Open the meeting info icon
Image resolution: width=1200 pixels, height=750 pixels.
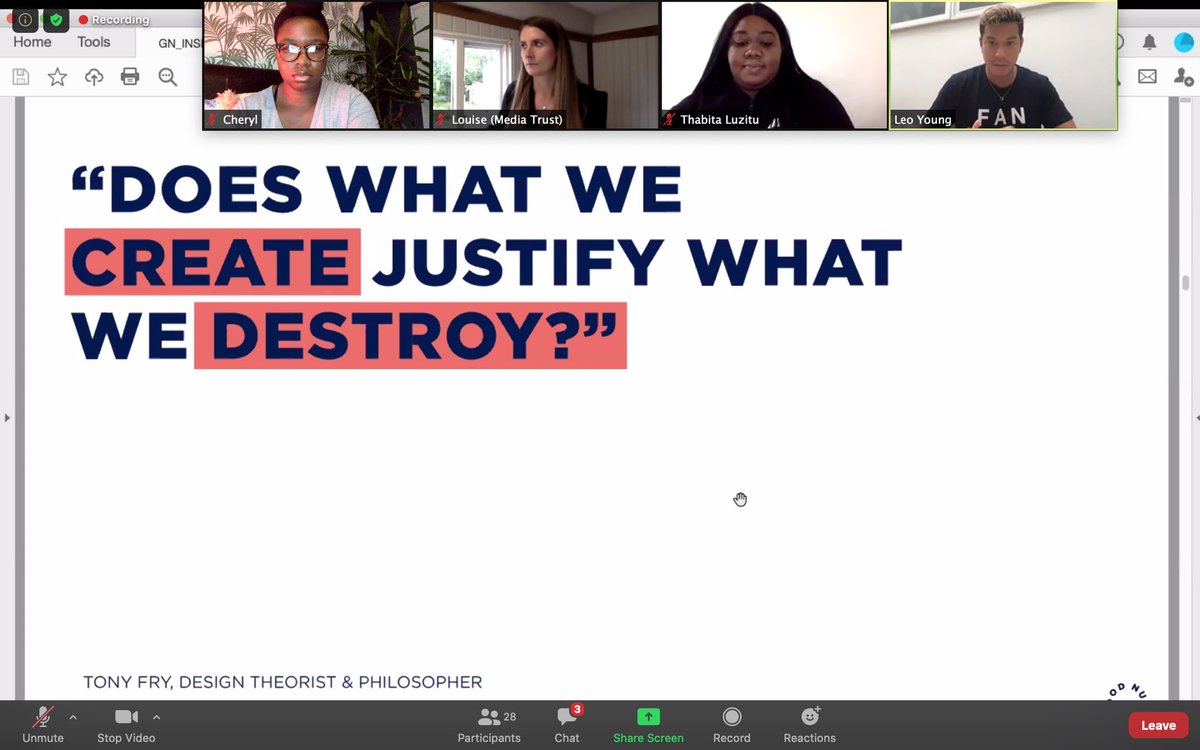(x=25, y=19)
